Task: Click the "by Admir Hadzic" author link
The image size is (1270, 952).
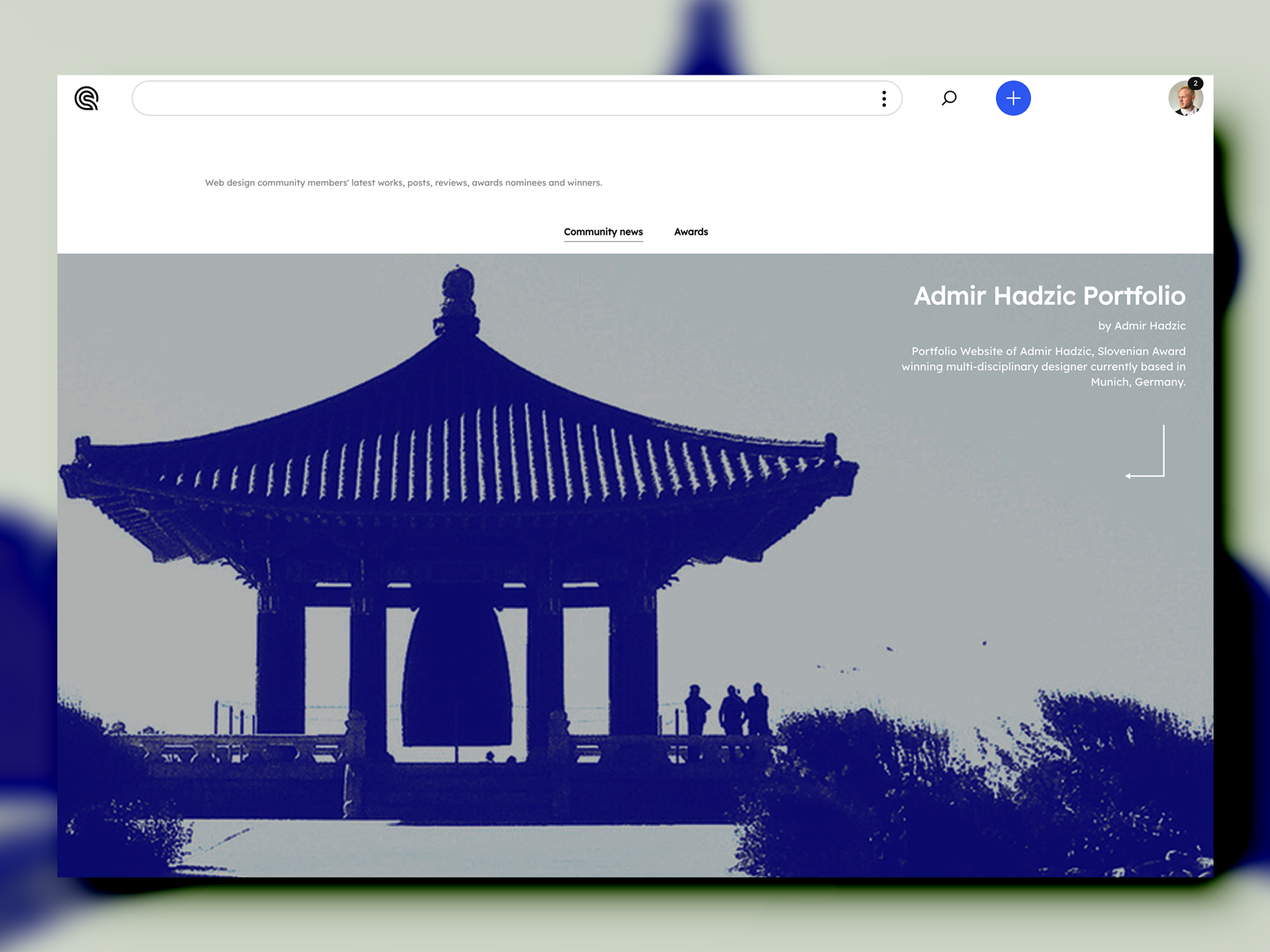Action: point(1141,326)
